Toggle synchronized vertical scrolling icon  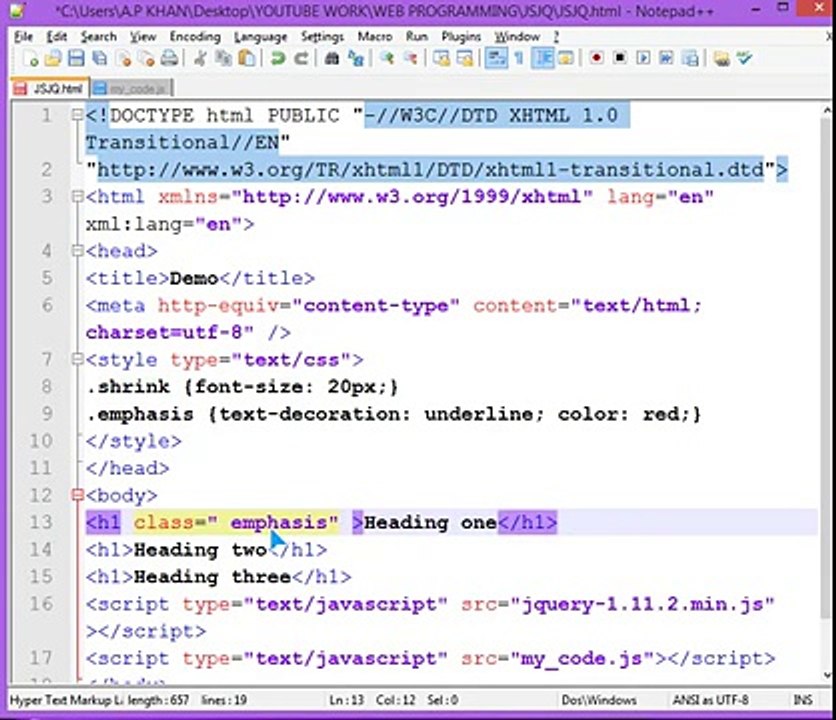tap(441, 58)
